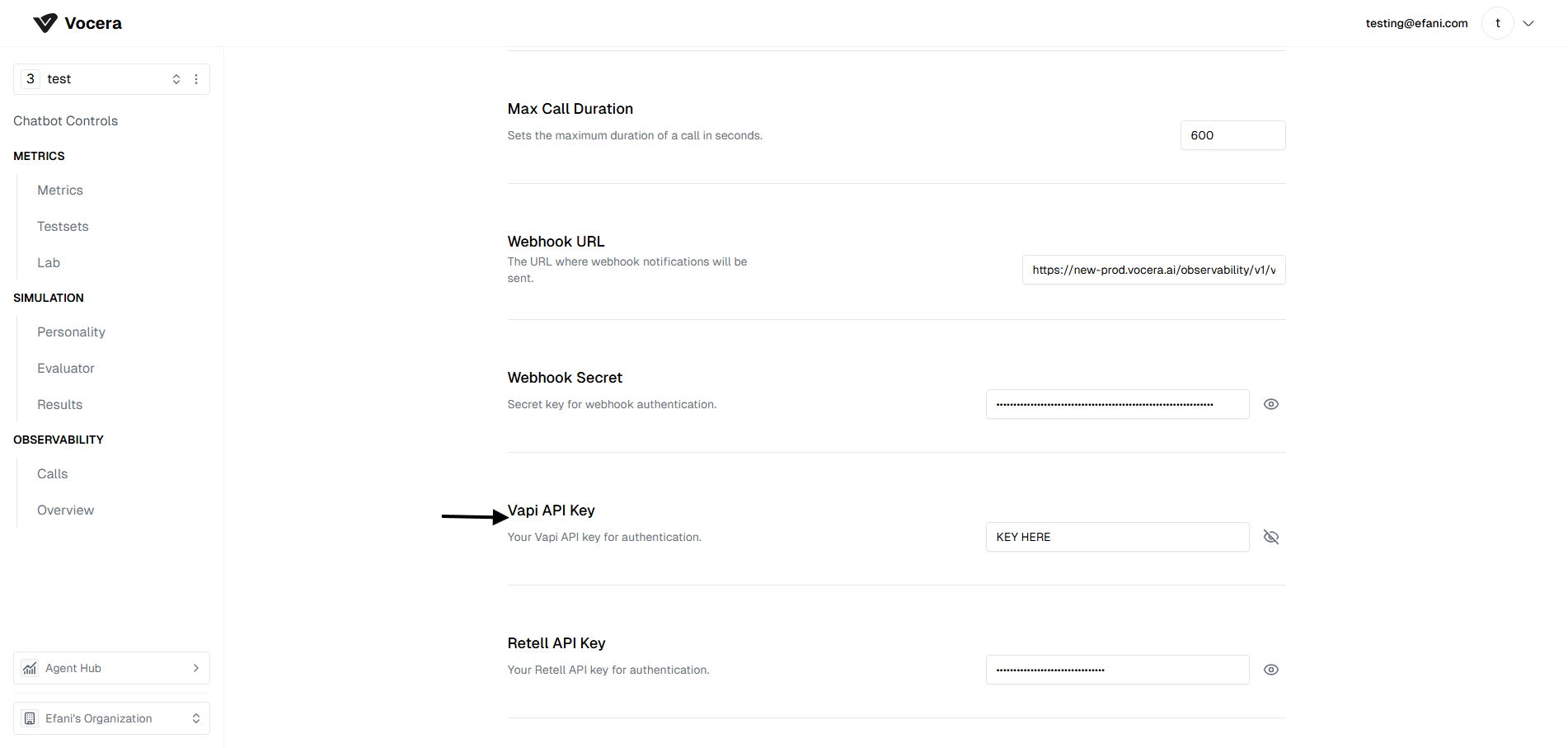Viewport: 1568px width, 748px height.
Task: Click the Max Call Duration heading
Action: click(570, 109)
